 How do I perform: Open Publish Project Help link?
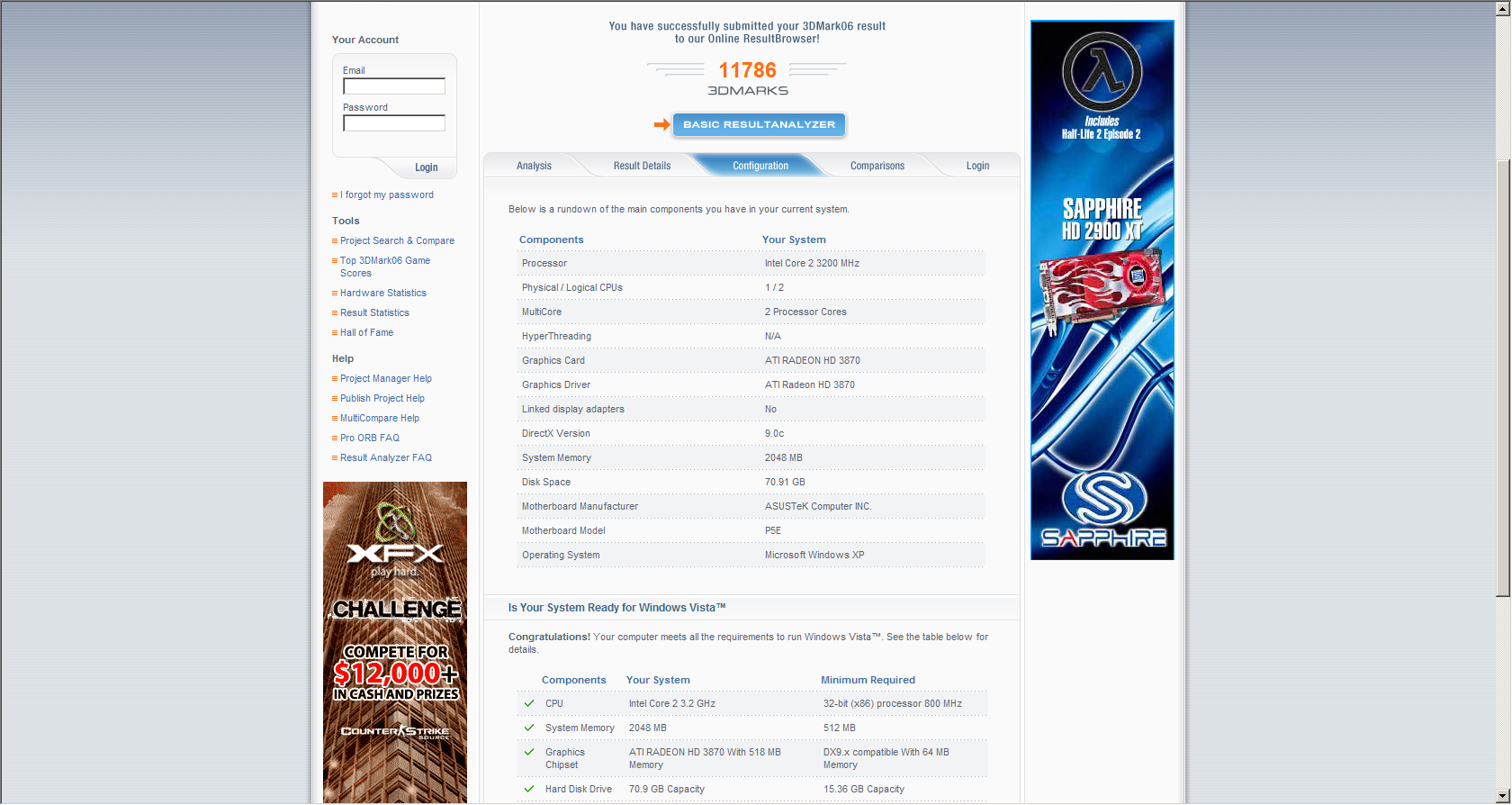(x=382, y=398)
